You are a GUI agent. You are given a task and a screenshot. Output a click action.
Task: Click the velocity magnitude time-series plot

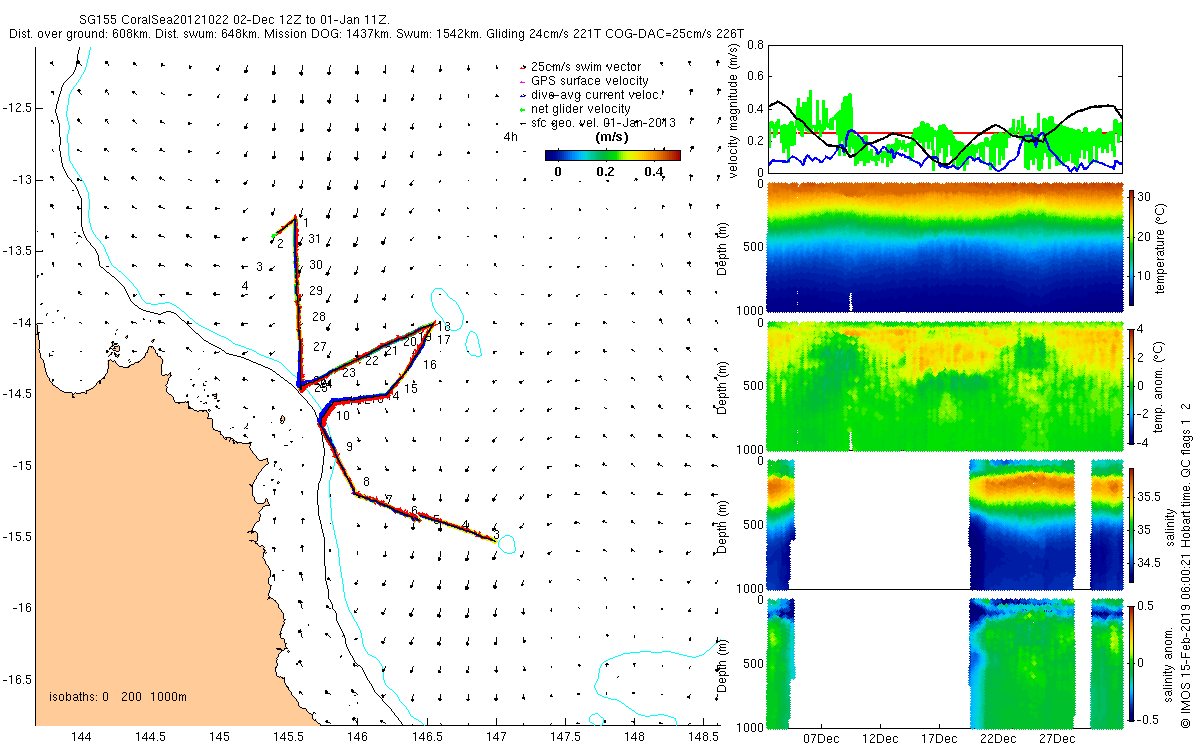click(x=945, y=108)
